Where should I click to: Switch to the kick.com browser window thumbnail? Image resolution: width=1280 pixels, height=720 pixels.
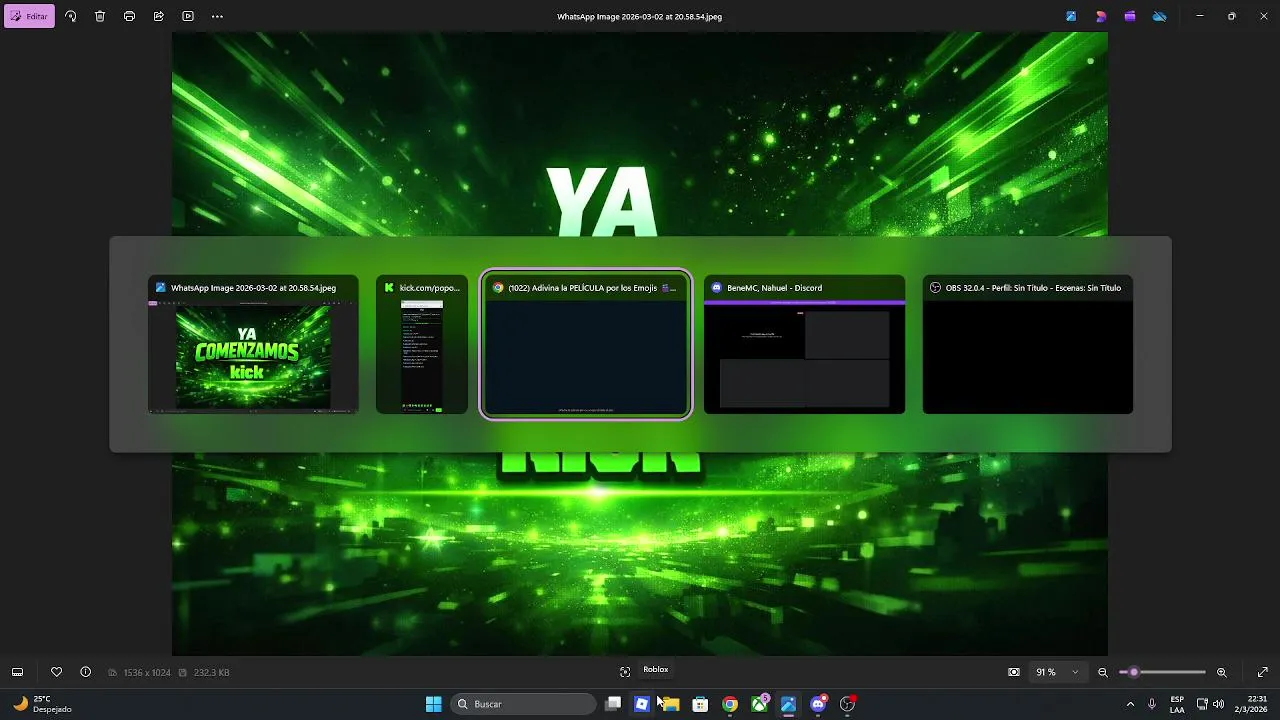pyautogui.click(x=422, y=344)
